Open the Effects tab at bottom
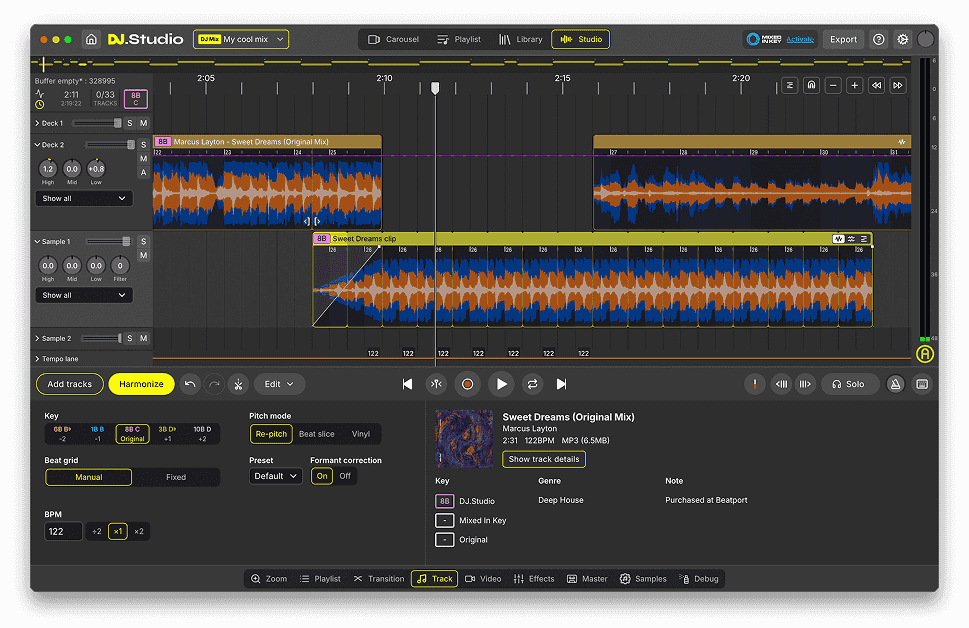 click(534, 579)
